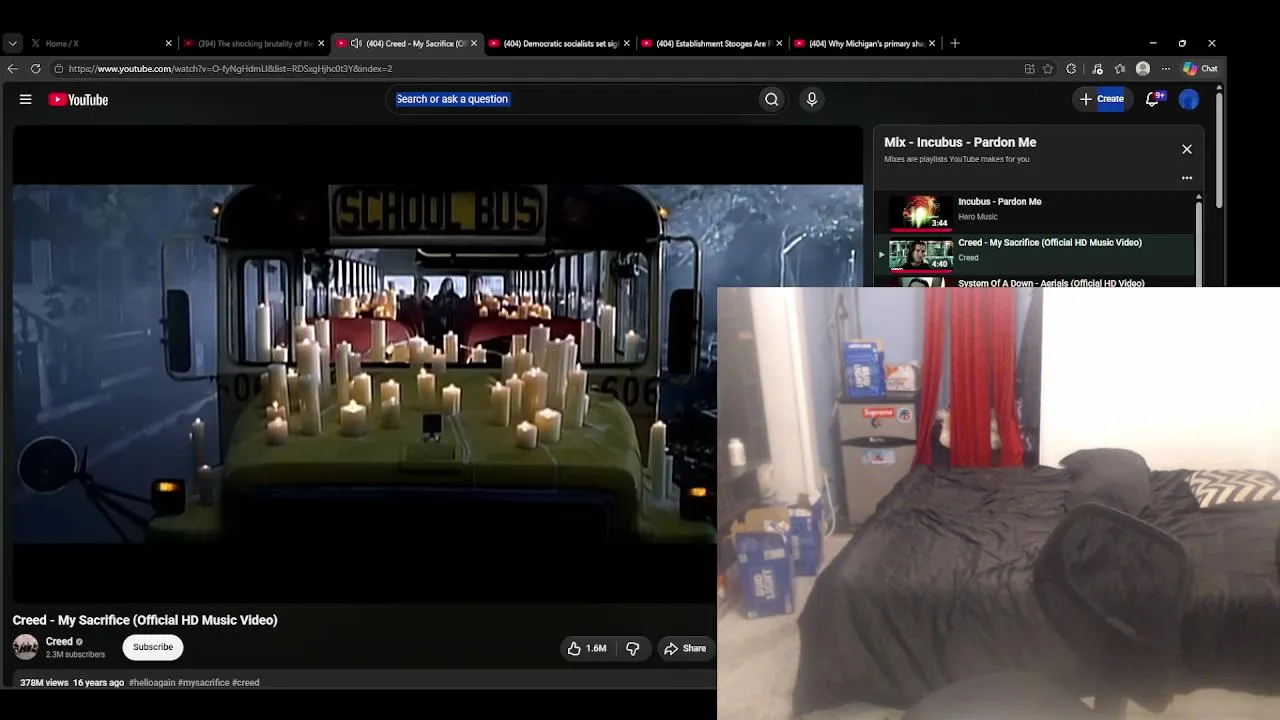Open the favorites list icon in toolbar
This screenshot has width=1280, height=720.
1120,69
